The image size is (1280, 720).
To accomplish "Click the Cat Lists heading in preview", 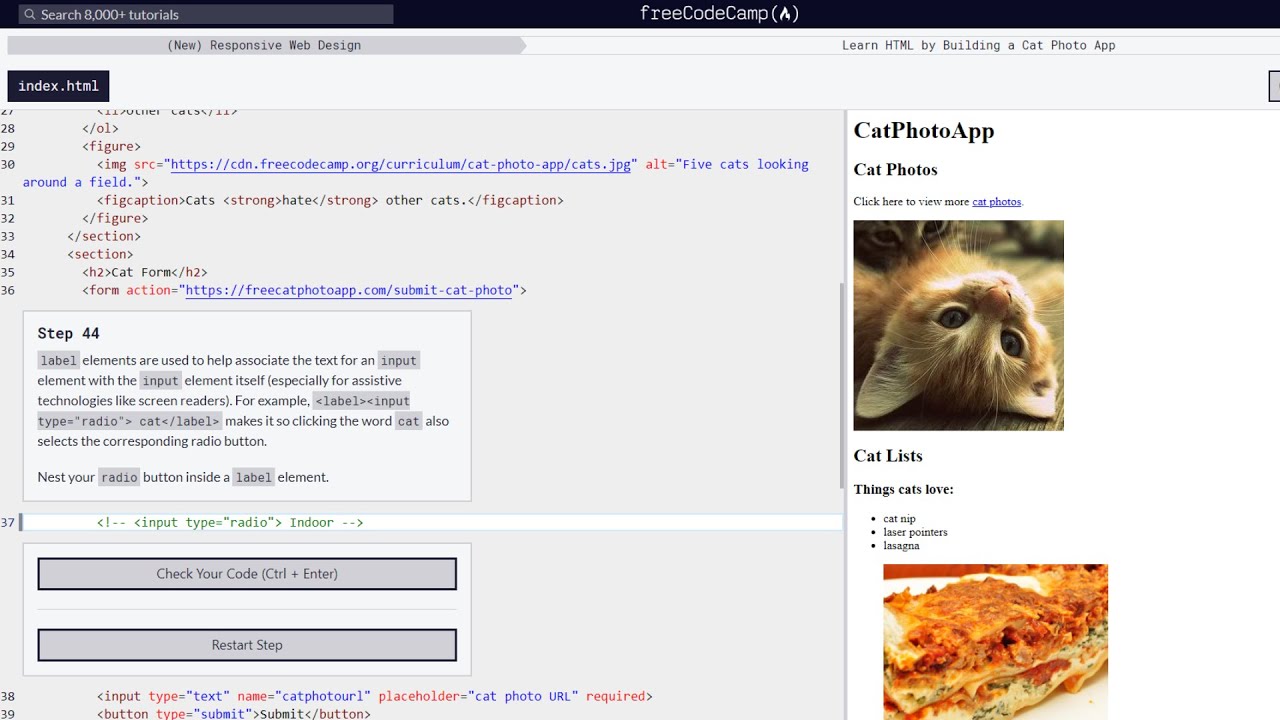I will tap(888, 456).
